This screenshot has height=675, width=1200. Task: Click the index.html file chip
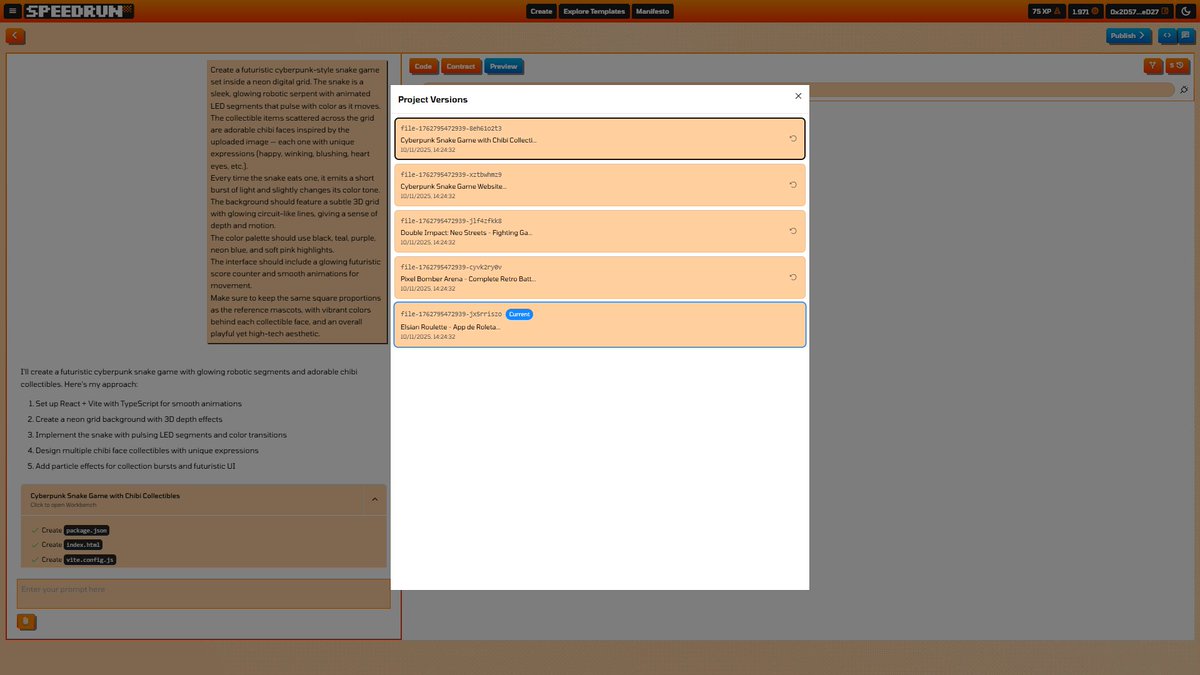tap(83, 545)
